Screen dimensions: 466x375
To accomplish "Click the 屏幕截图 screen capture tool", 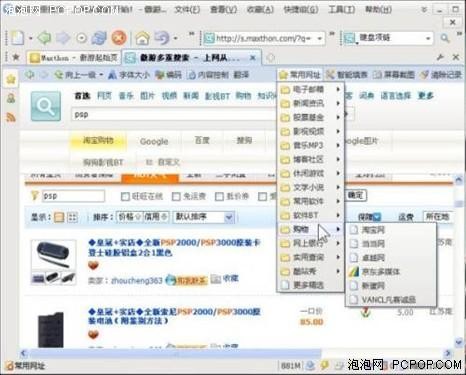I will tap(394, 75).
